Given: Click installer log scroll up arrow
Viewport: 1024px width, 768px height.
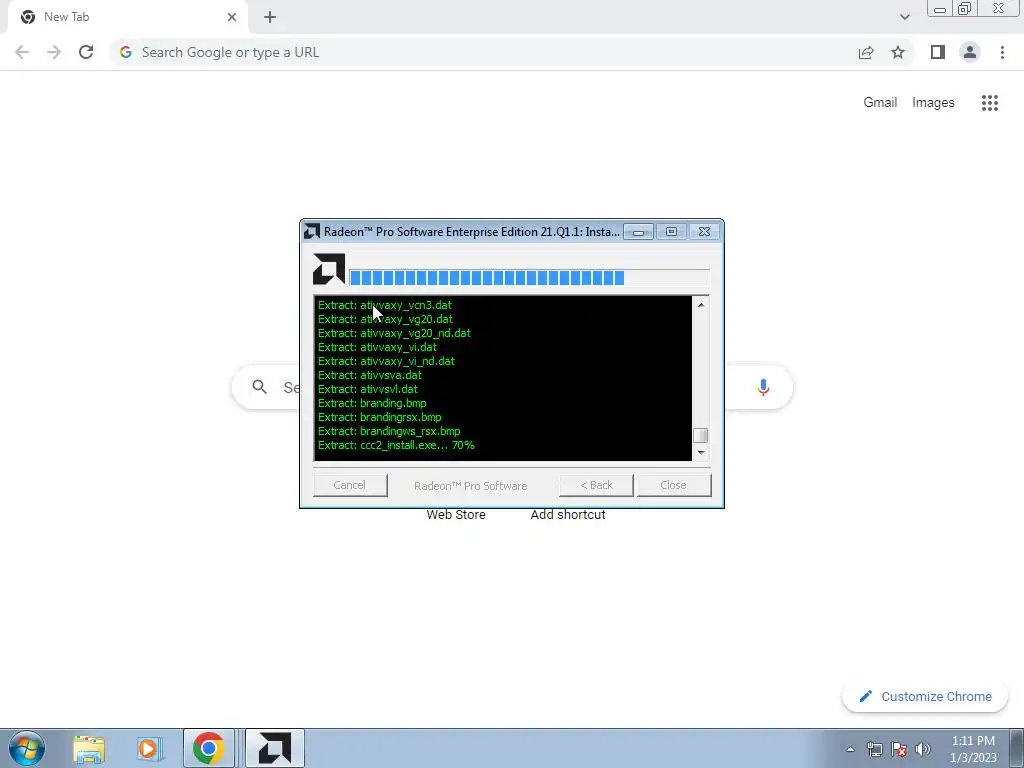Looking at the screenshot, I should 701,304.
